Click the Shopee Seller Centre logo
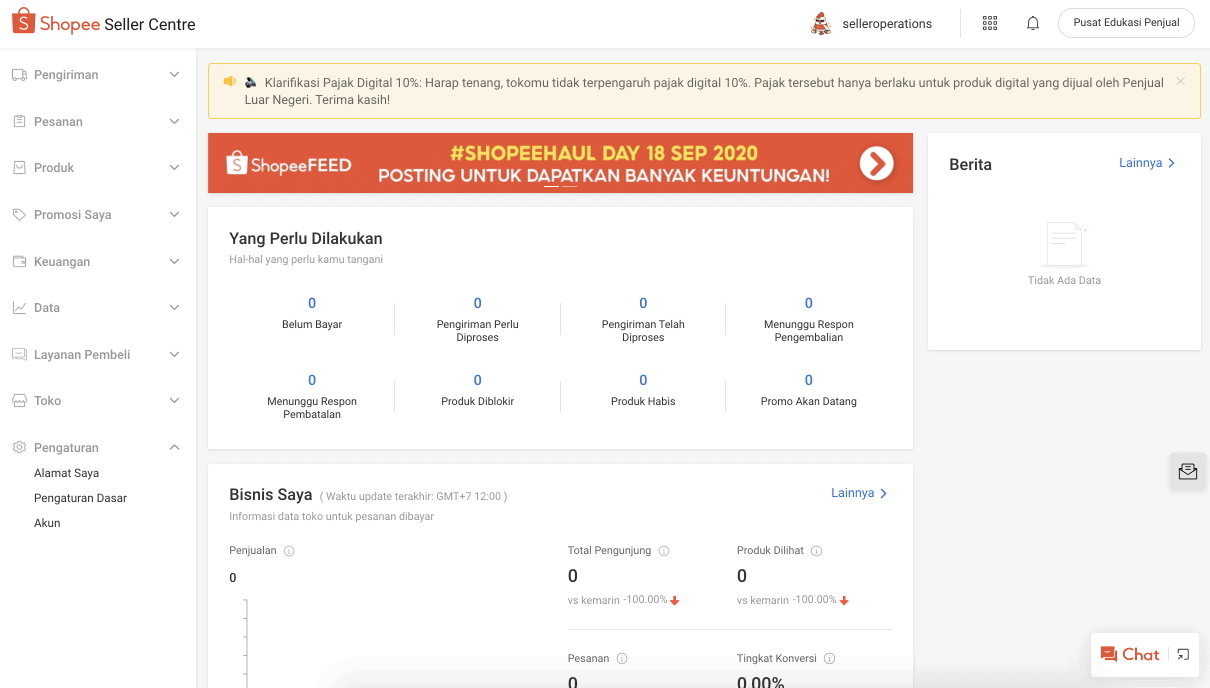The height and width of the screenshot is (688, 1210). coord(104,24)
